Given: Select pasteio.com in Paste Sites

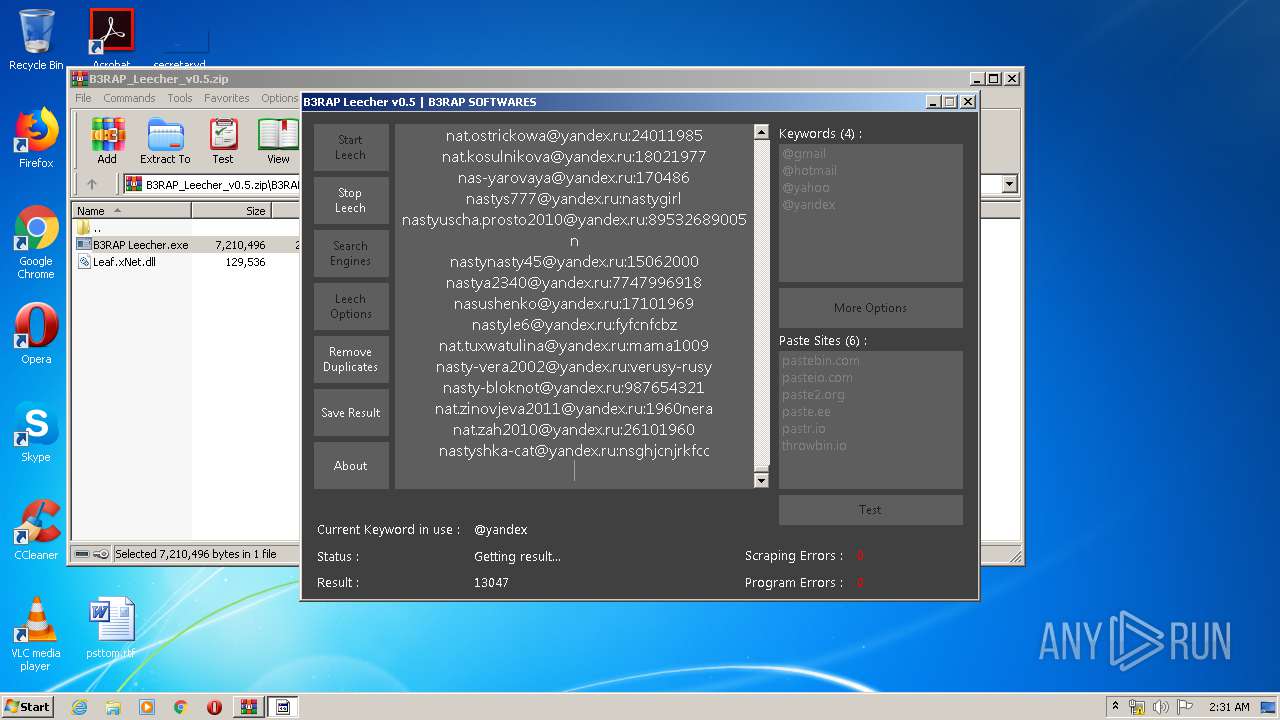Looking at the screenshot, I should 817,378.
